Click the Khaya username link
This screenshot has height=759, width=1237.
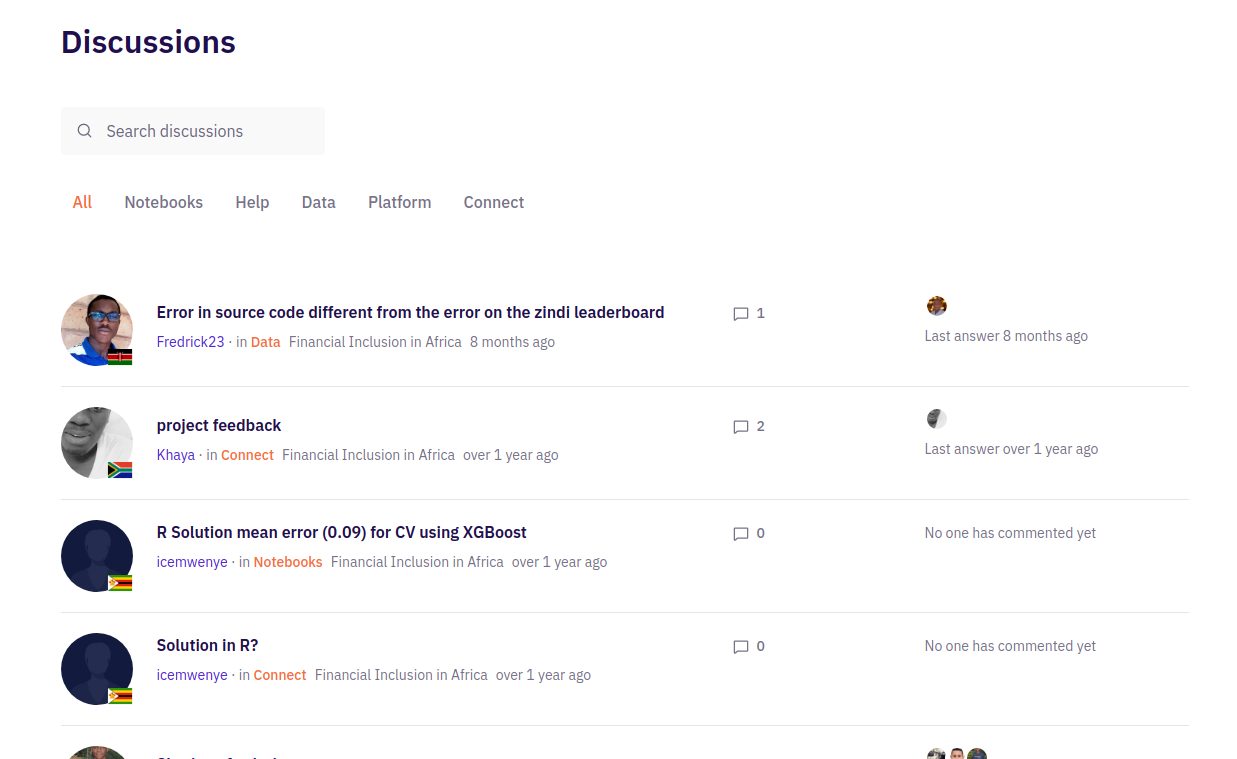click(176, 455)
